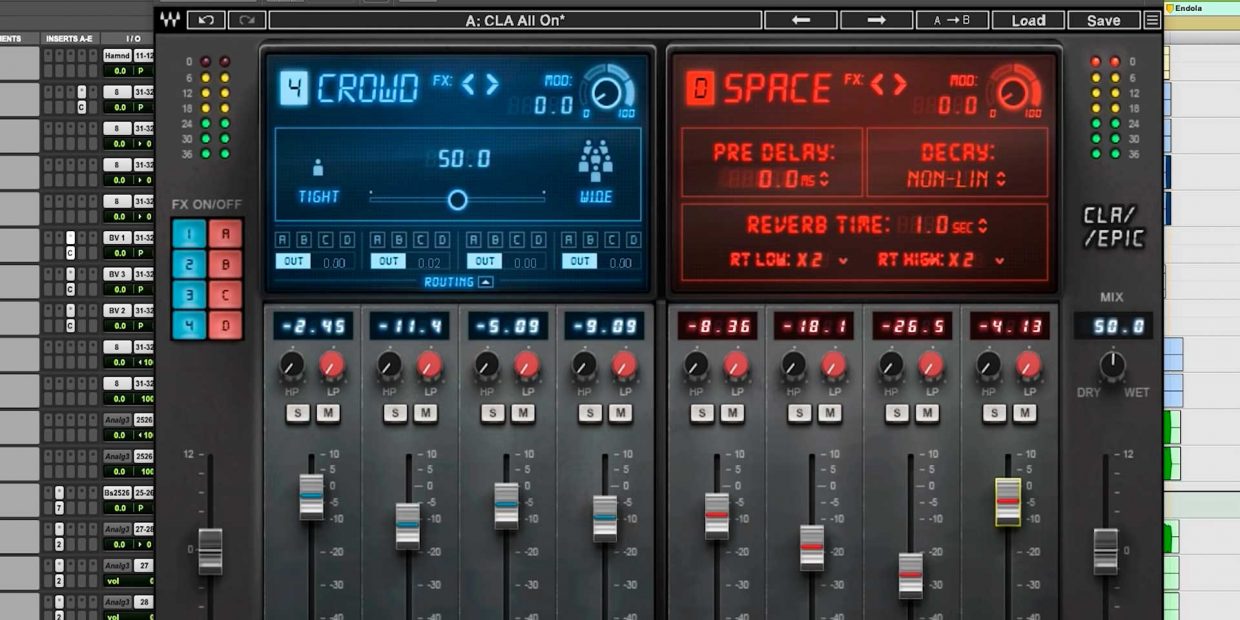Screen dimensions: 1240x620
Task: Open the BV 1 input selector in Pro Tools
Action: click(x=117, y=238)
